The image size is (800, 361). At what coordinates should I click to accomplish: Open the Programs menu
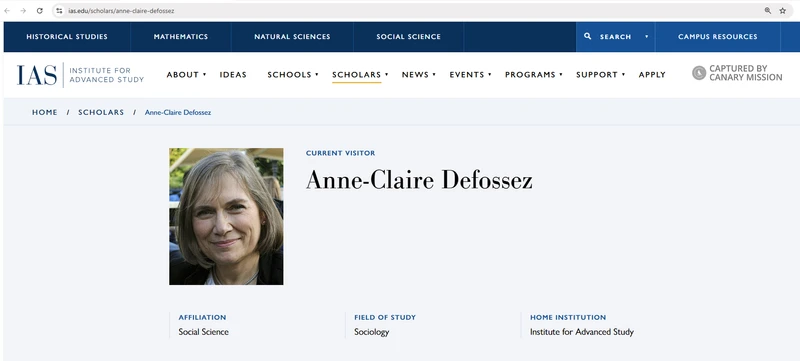click(x=530, y=74)
